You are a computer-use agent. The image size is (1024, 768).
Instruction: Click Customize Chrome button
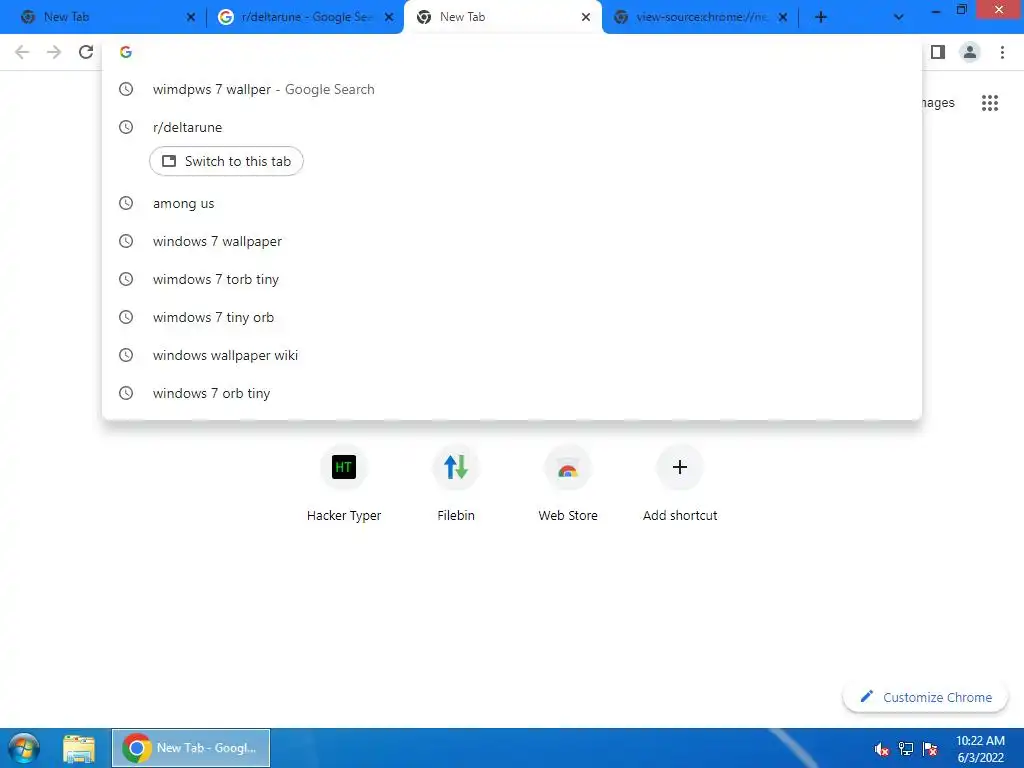925,697
